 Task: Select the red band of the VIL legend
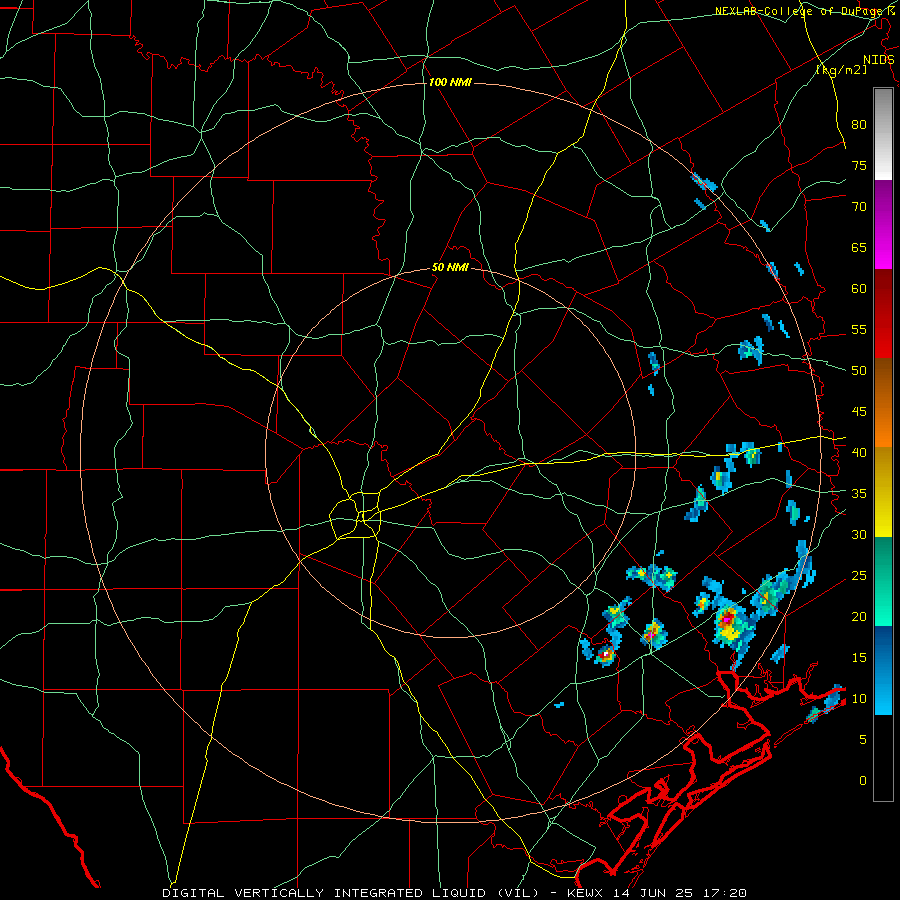click(x=883, y=314)
